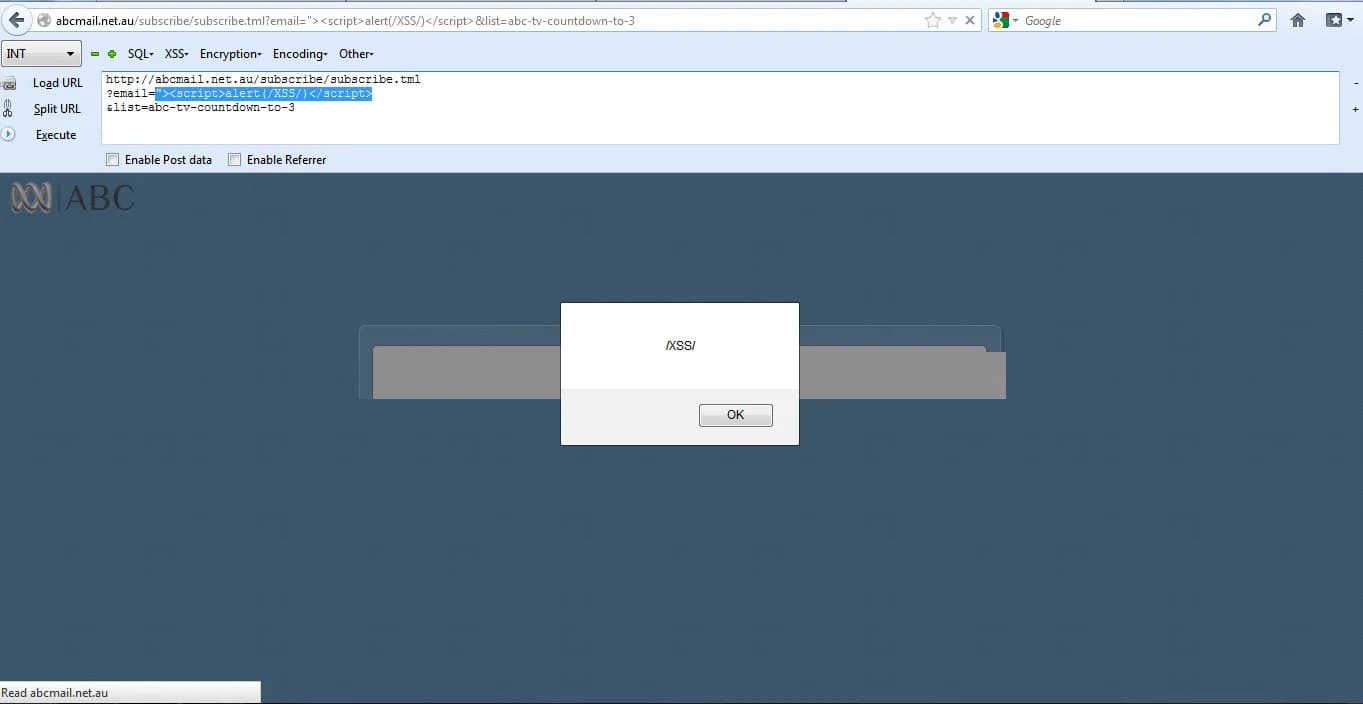The height and width of the screenshot is (704, 1363).
Task: Click the Read abcmail.net.au status text
Action: click(55, 693)
